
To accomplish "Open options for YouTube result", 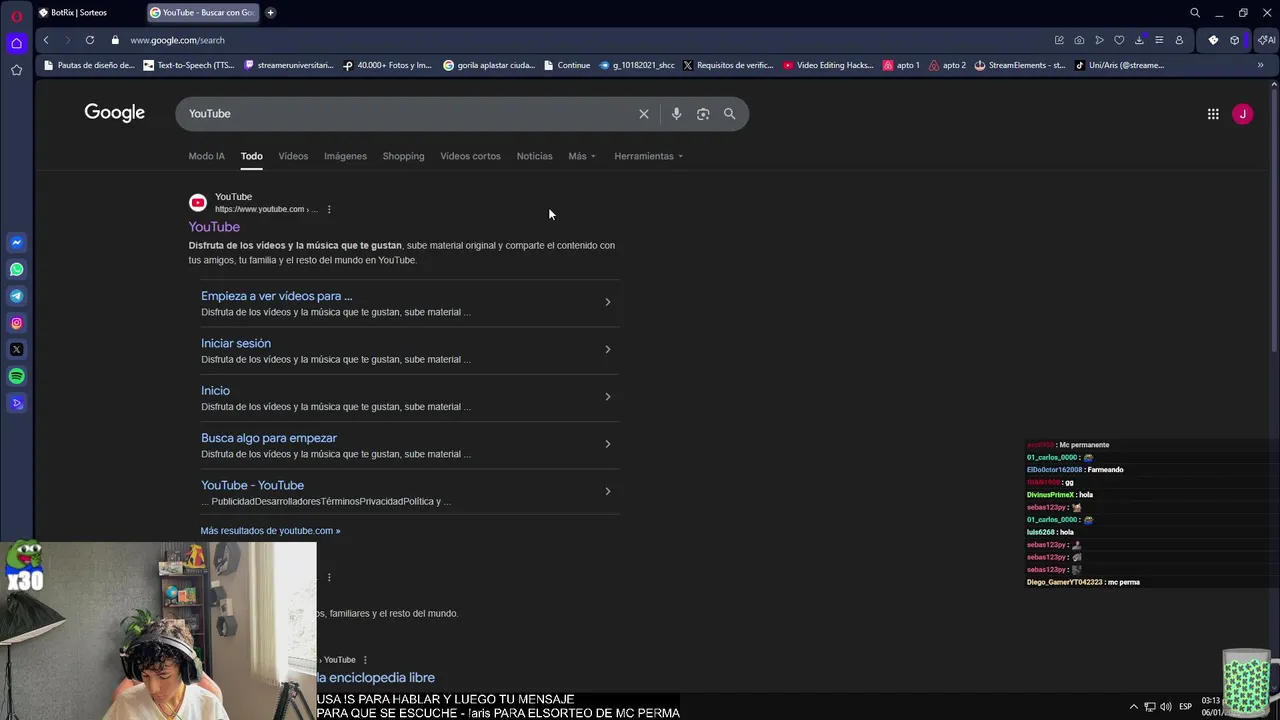I will click(329, 209).
